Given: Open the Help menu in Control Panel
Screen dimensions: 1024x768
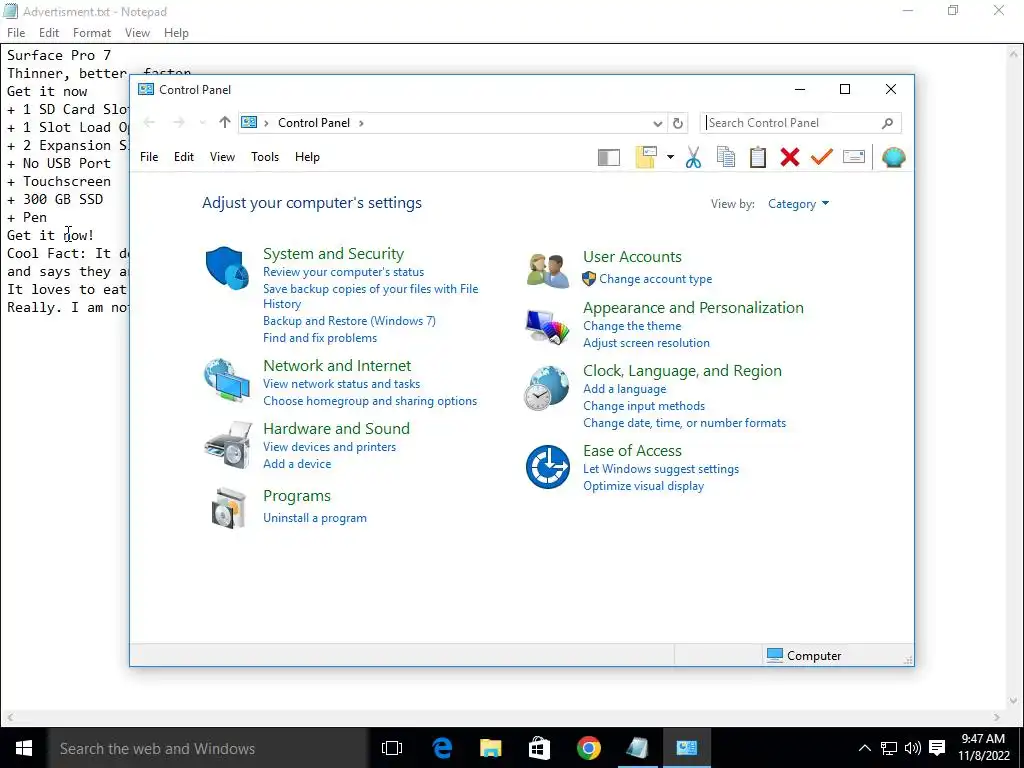Looking at the screenshot, I should tap(307, 157).
